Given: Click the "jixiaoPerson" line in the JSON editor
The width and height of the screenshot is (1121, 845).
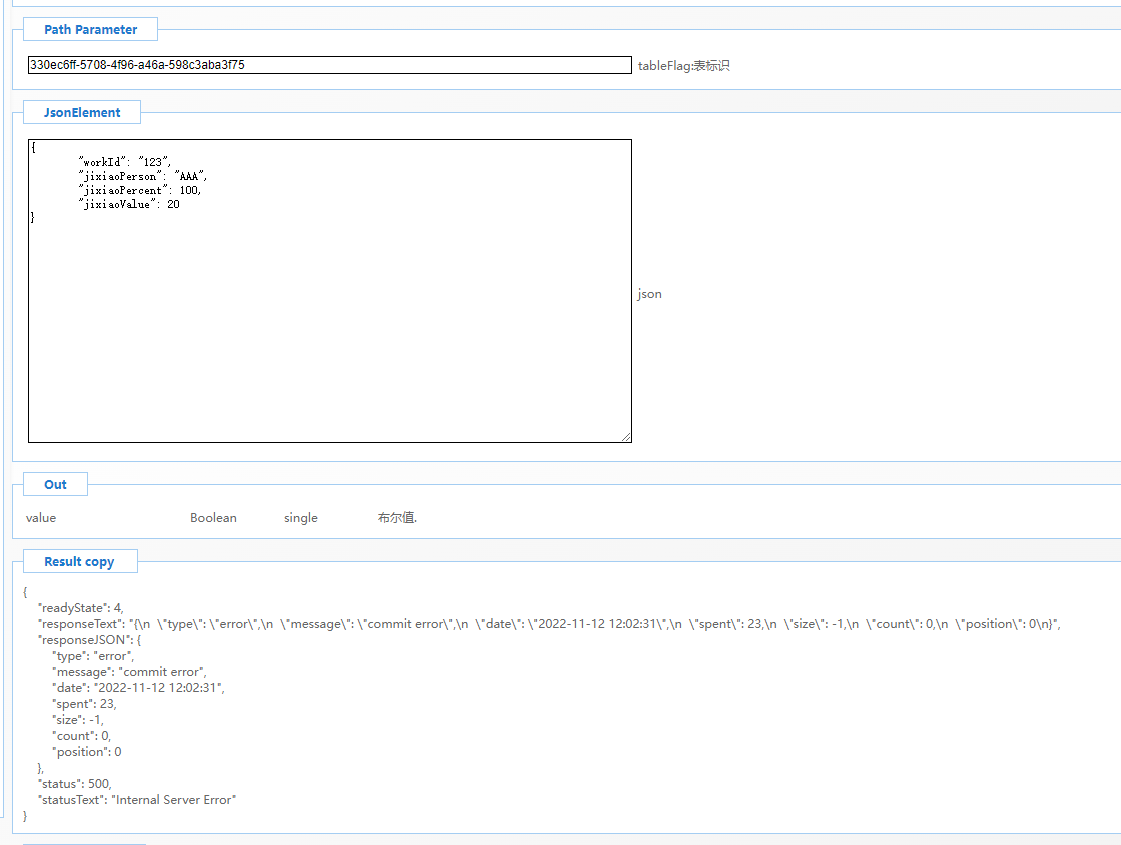Looking at the screenshot, I should pos(142,176).
